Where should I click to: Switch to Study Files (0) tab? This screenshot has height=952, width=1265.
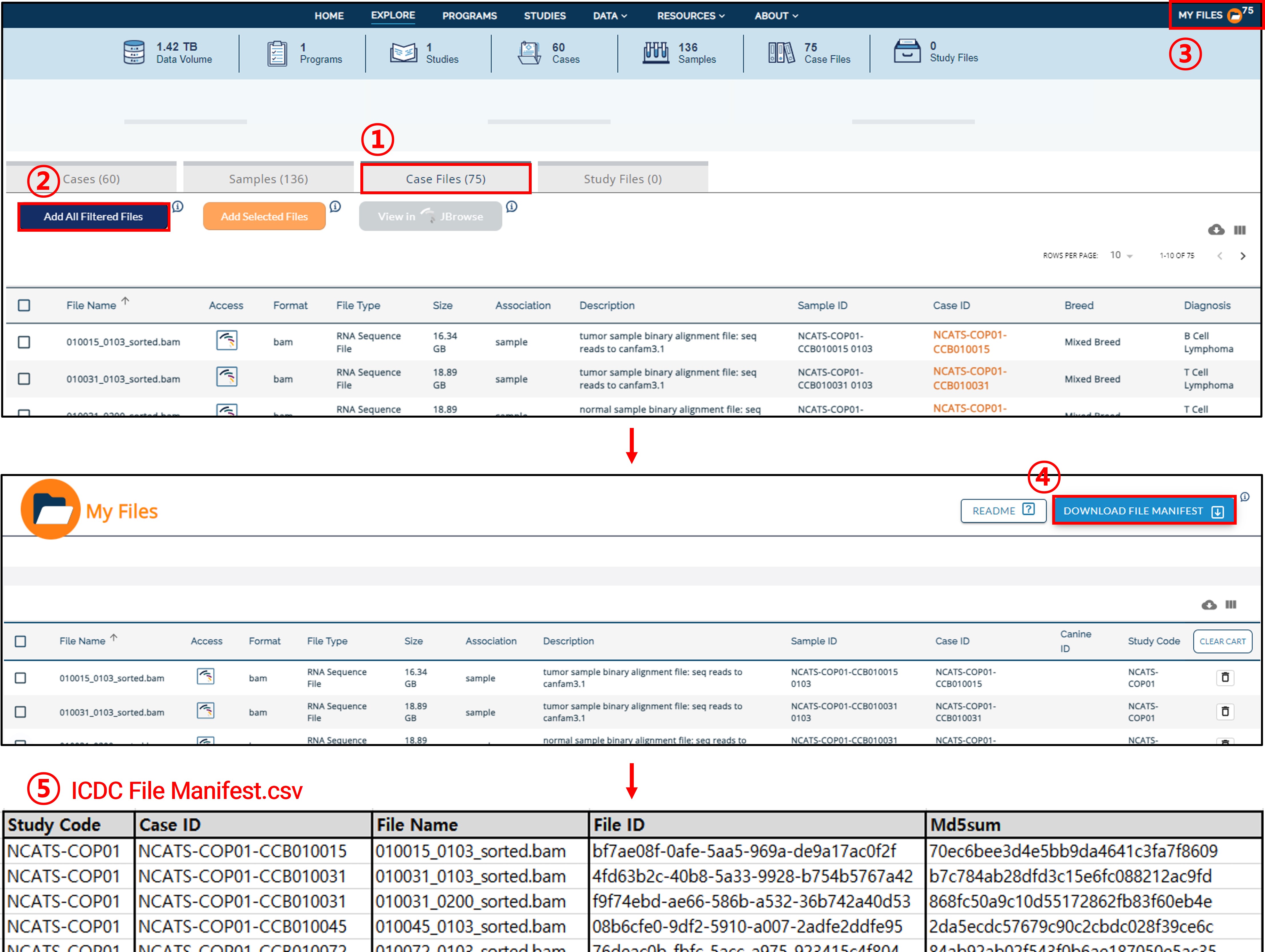pyautogui.click(x=623, y=178)
